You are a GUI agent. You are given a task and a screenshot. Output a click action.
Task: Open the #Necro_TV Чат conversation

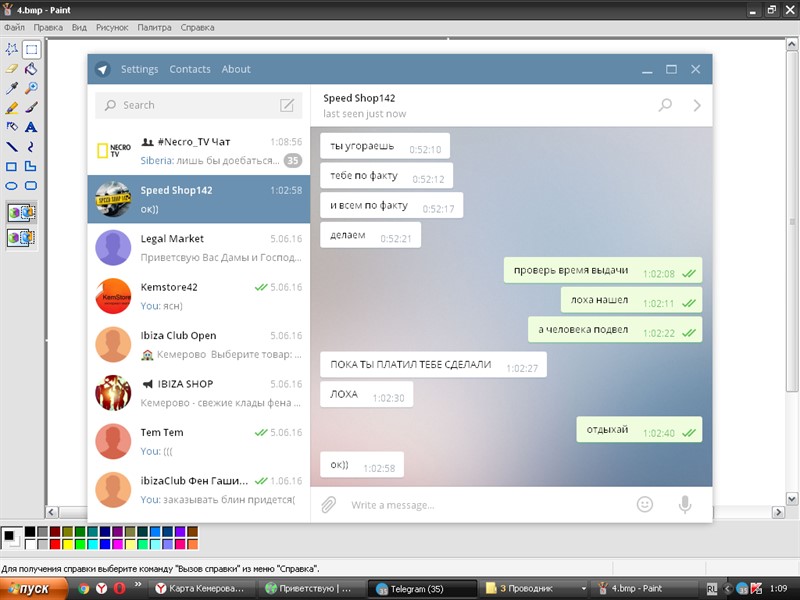198,151
